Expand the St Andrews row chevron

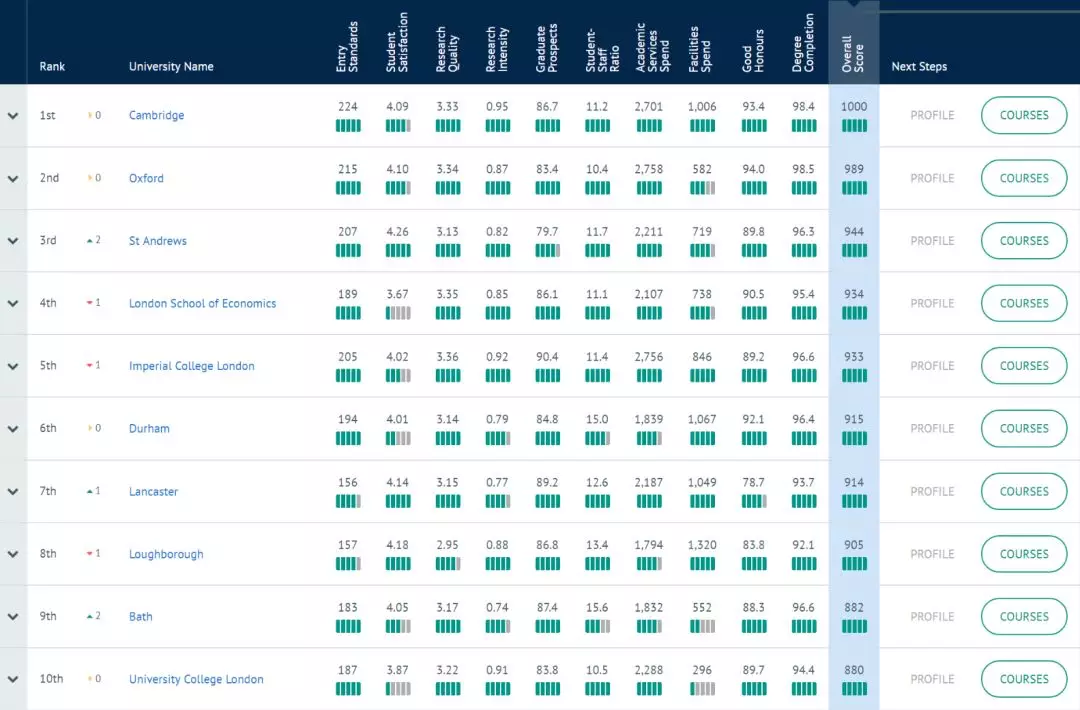coord(13,241)
